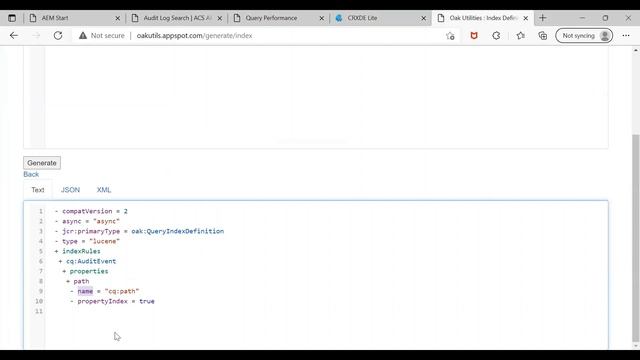Click the greyed-out Forward arrow
The image size is (640, 360).
point(36,36)
